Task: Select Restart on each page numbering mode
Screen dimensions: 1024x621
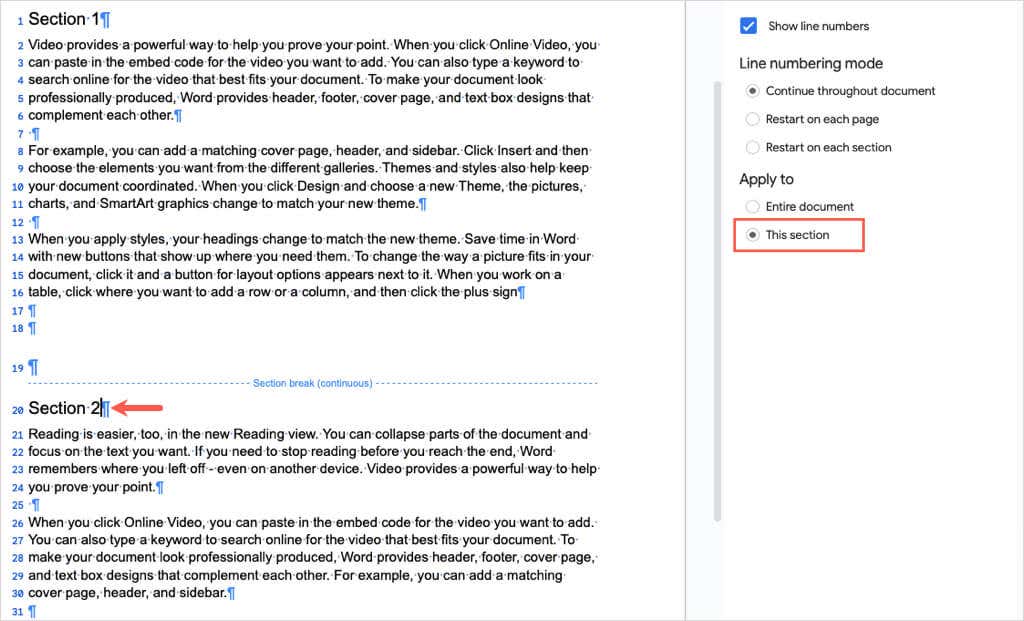Action: point(752,118)
